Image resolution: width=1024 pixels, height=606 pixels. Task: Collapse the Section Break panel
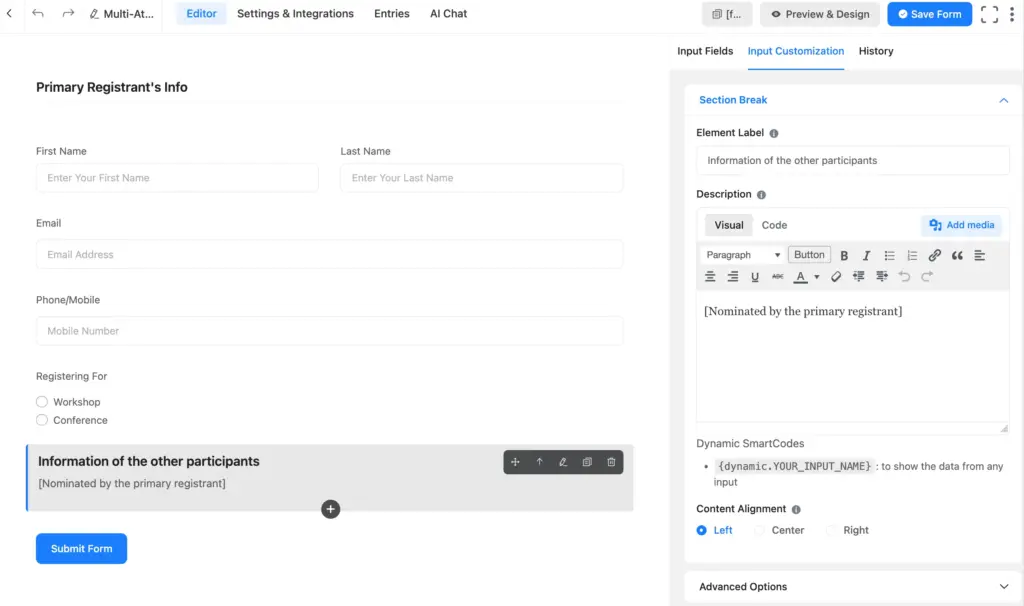tap(1004, 100)
